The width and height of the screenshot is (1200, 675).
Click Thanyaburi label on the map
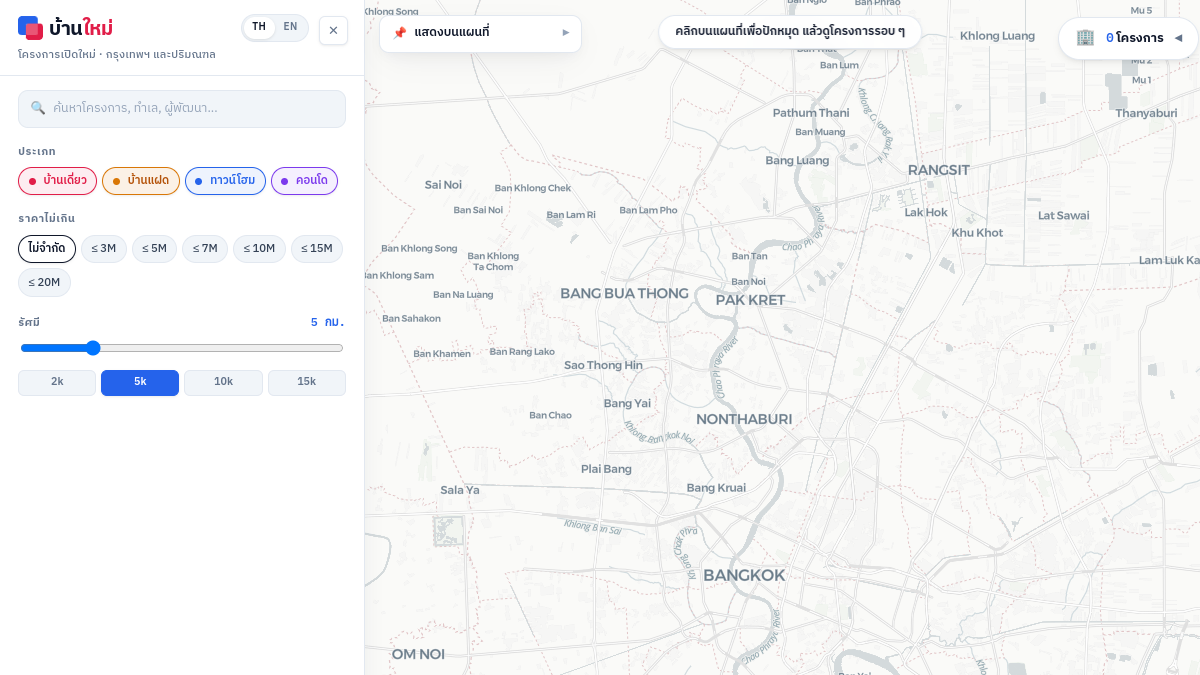coord(1146,113)
